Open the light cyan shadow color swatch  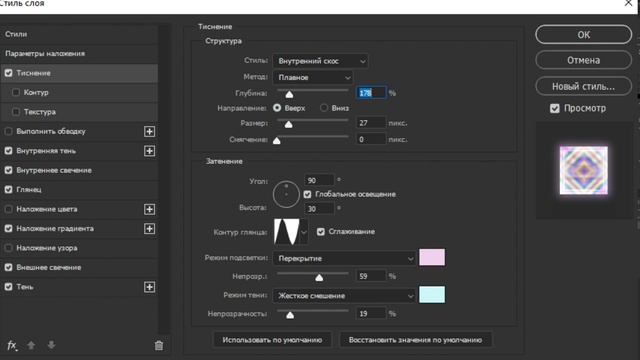pos(432,295)
